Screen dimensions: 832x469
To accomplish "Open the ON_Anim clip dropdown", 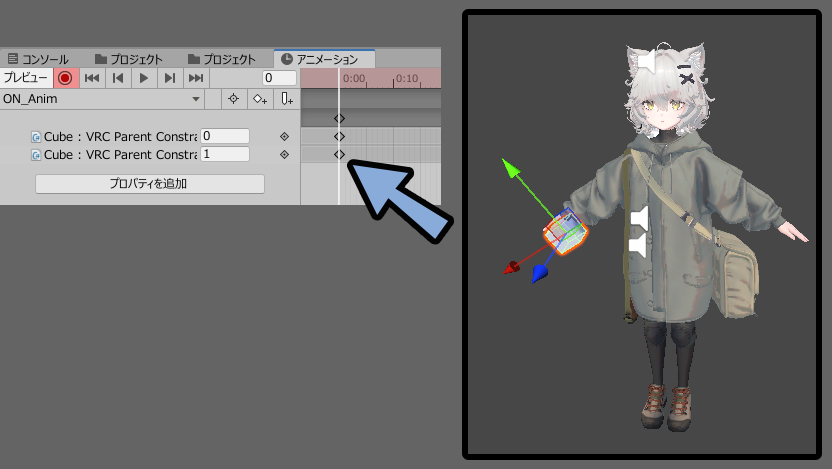I will point(102,99).
